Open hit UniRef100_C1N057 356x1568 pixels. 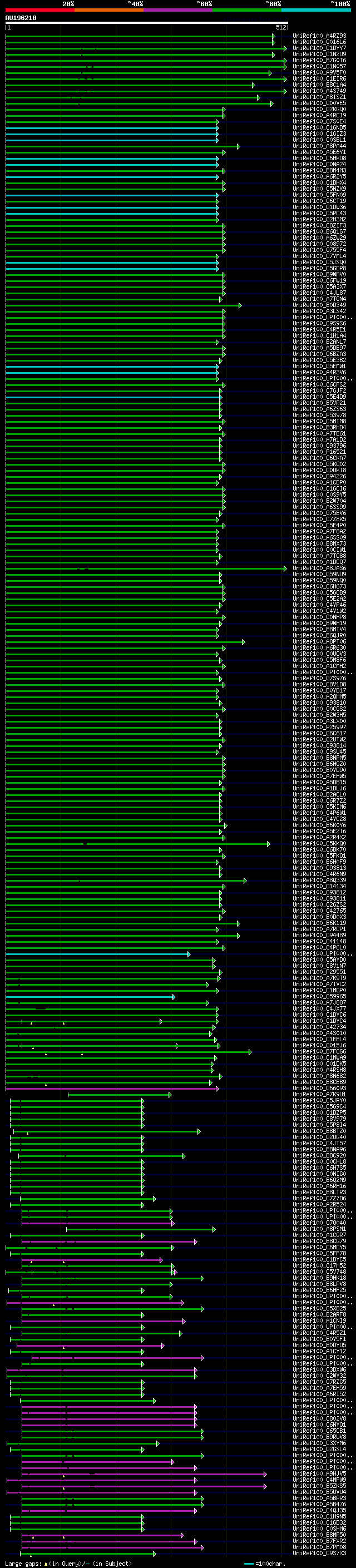pos(319,66)
